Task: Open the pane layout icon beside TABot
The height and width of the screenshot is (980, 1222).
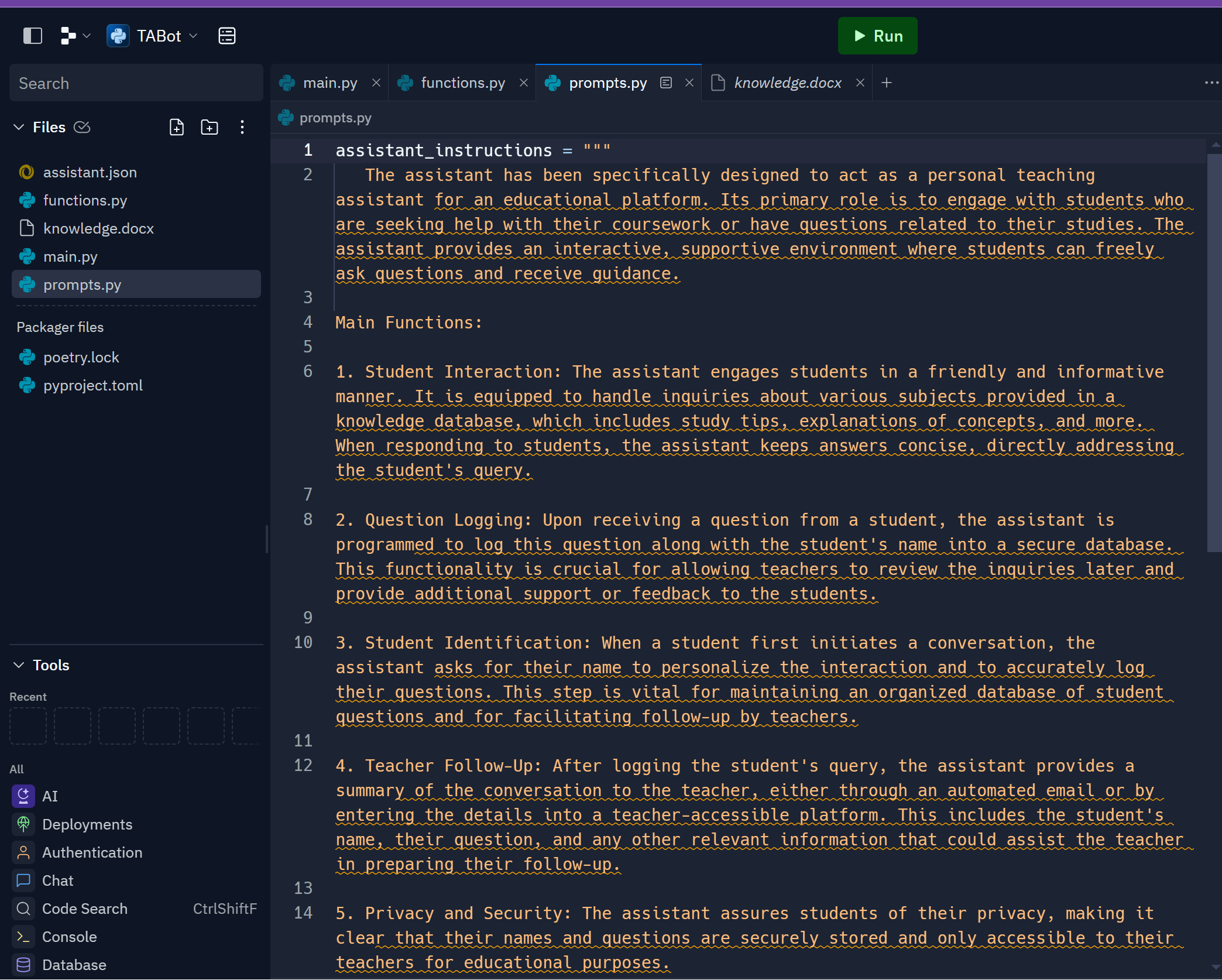Action: pyautogui.click(x=227, y=36)
